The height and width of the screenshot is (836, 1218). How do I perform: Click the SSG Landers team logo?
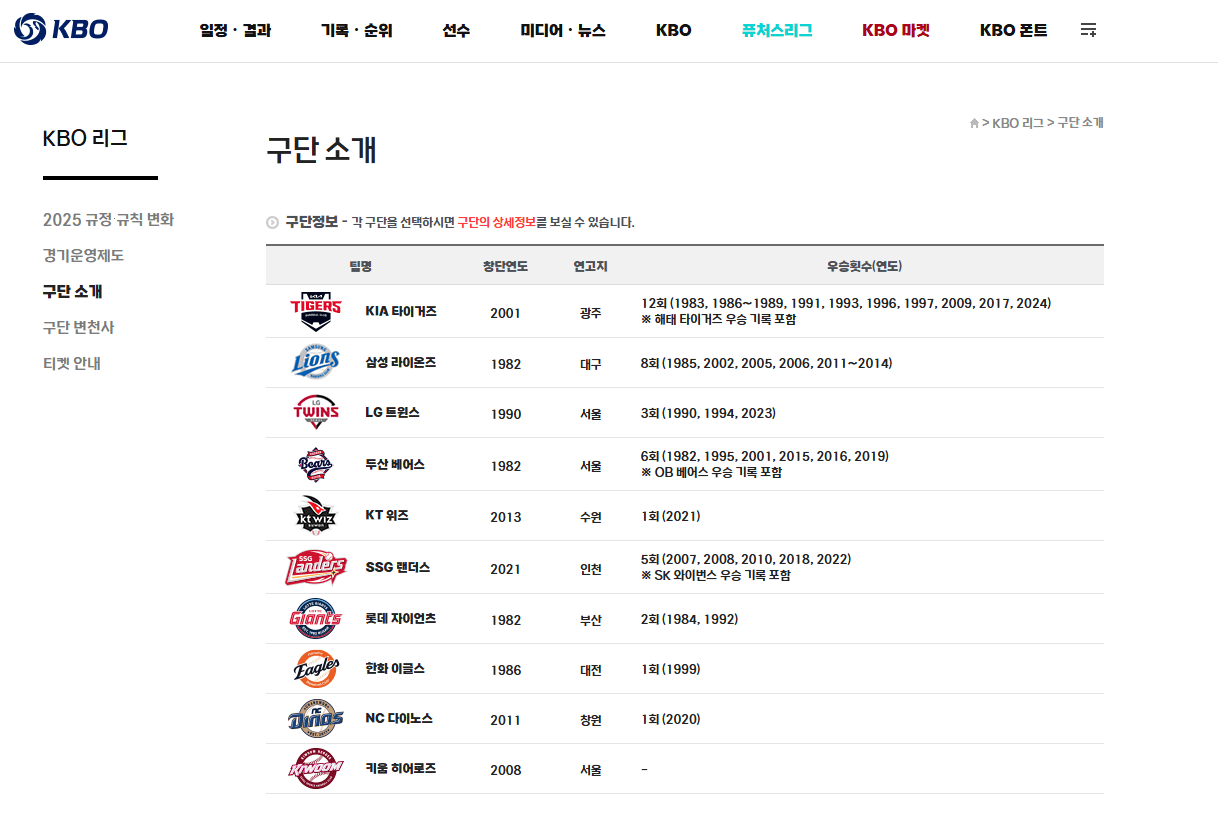coord(316,567)
